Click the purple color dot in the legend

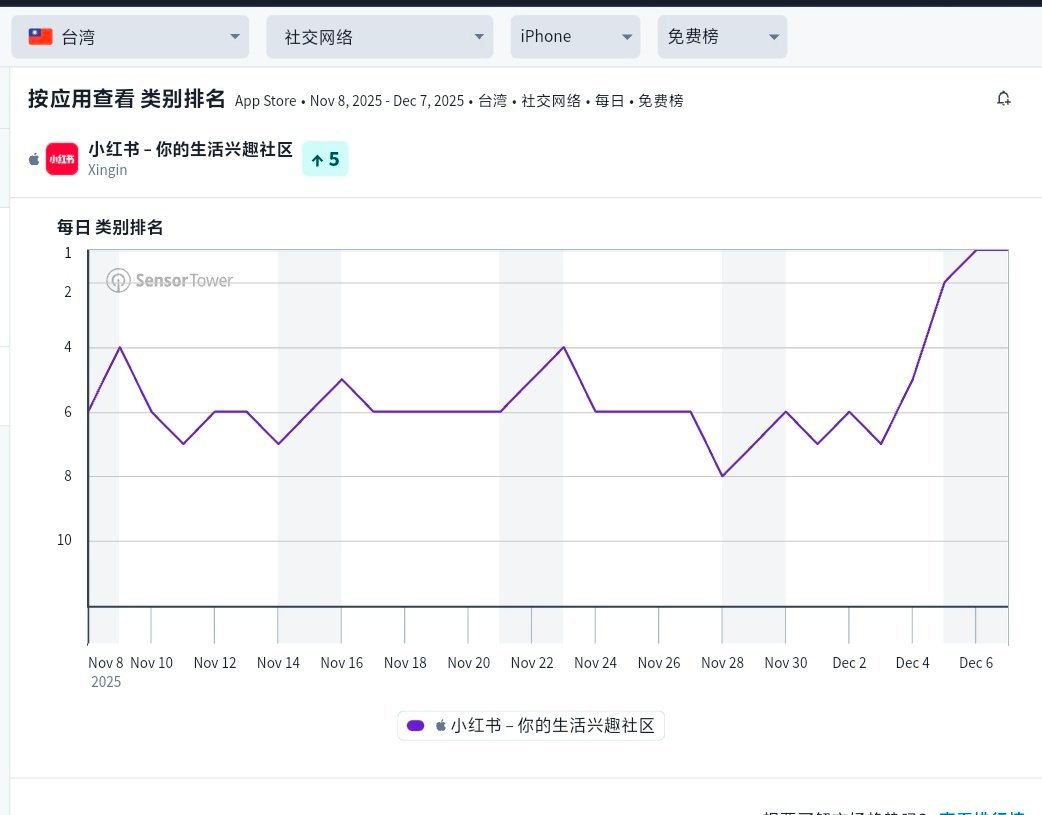[x=415, y=725]
